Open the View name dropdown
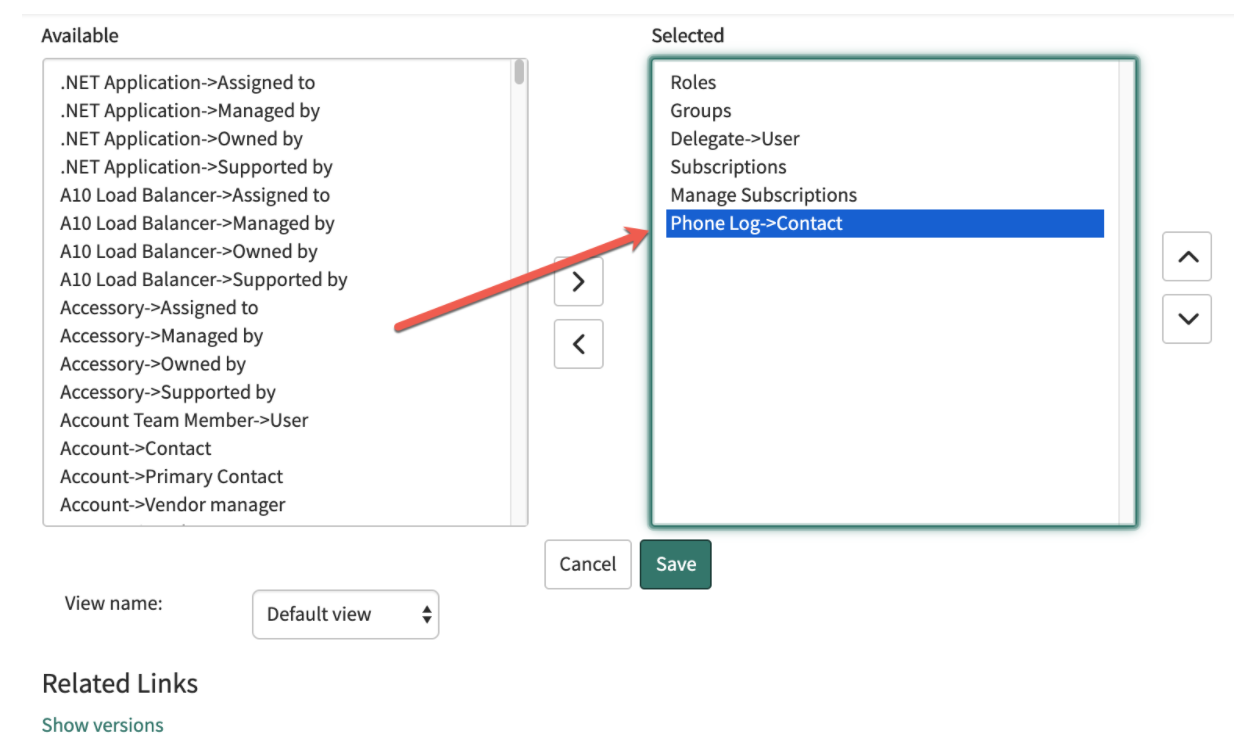Screen dimensions: 1260x752 click(346, 614)
